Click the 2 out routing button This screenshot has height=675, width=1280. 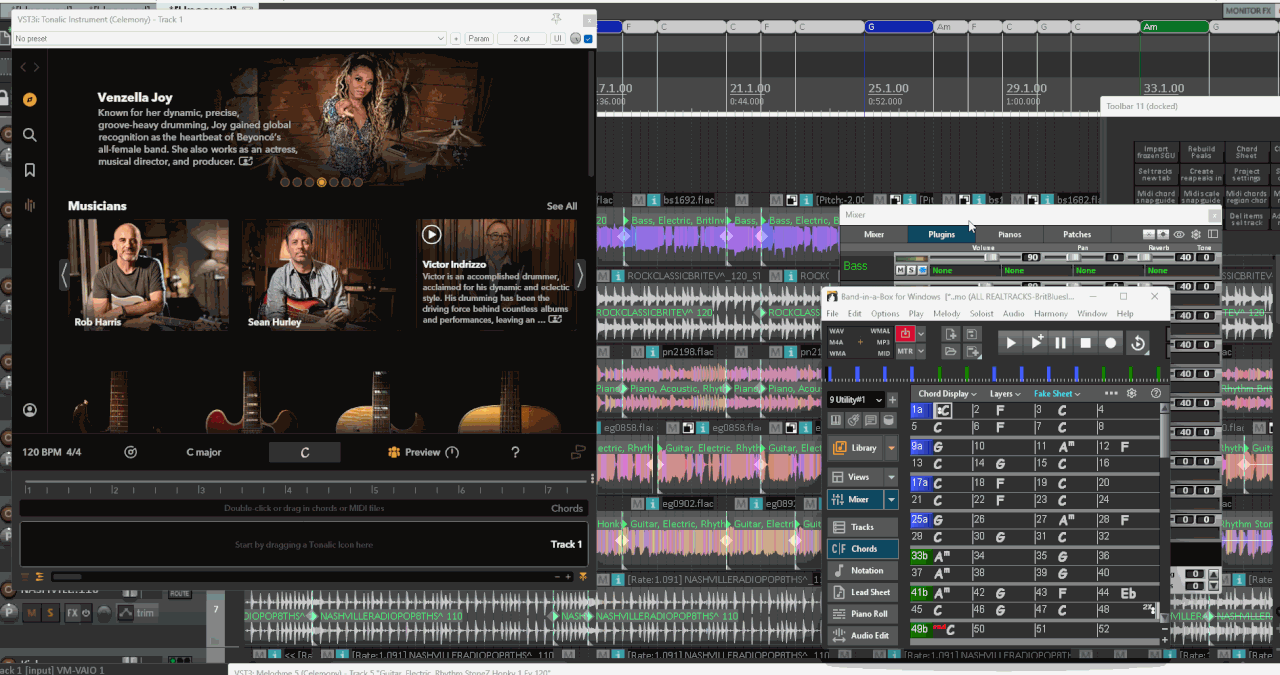(522, 38)
